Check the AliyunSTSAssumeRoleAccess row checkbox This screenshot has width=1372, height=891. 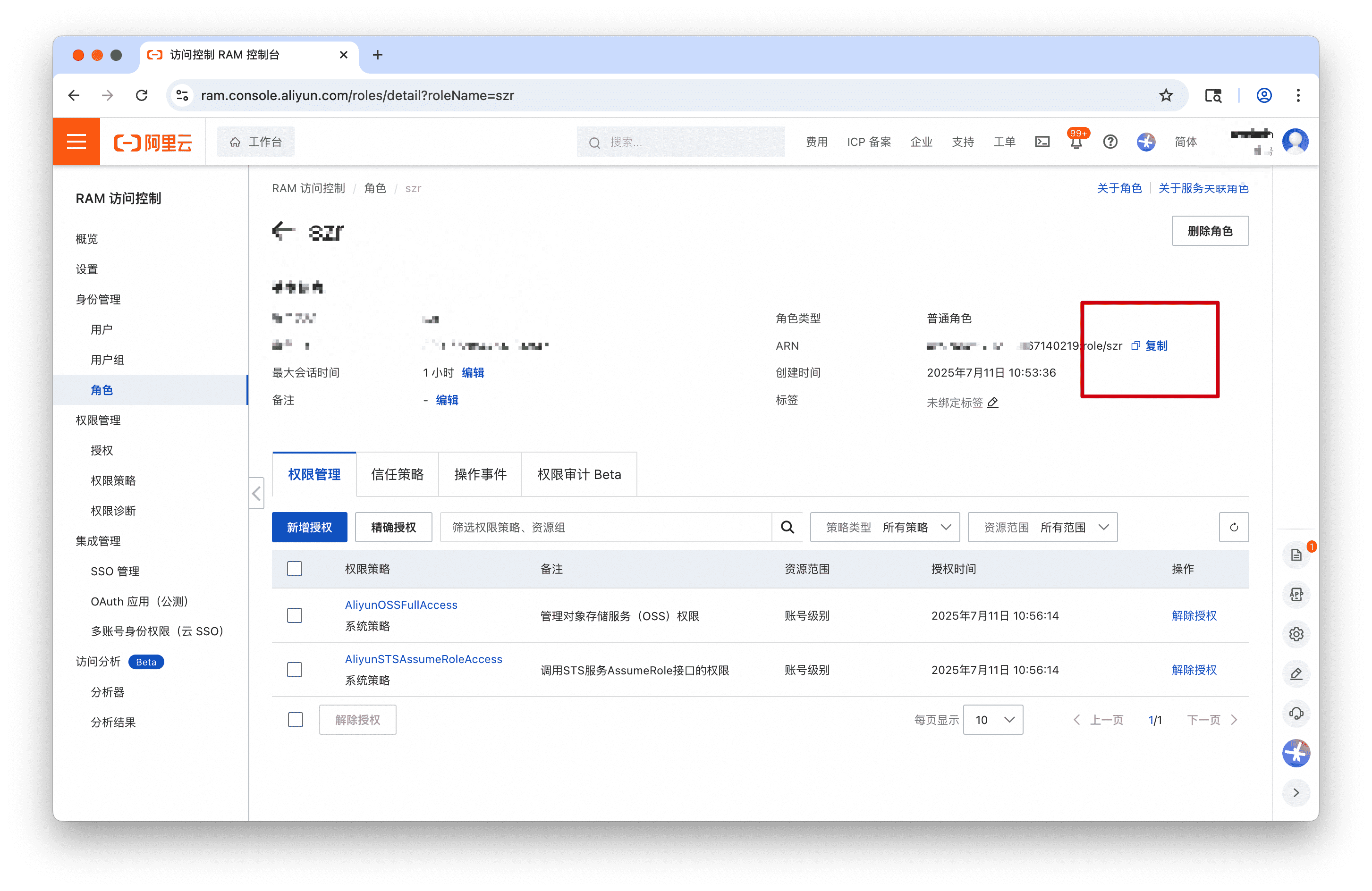(295, 670)
